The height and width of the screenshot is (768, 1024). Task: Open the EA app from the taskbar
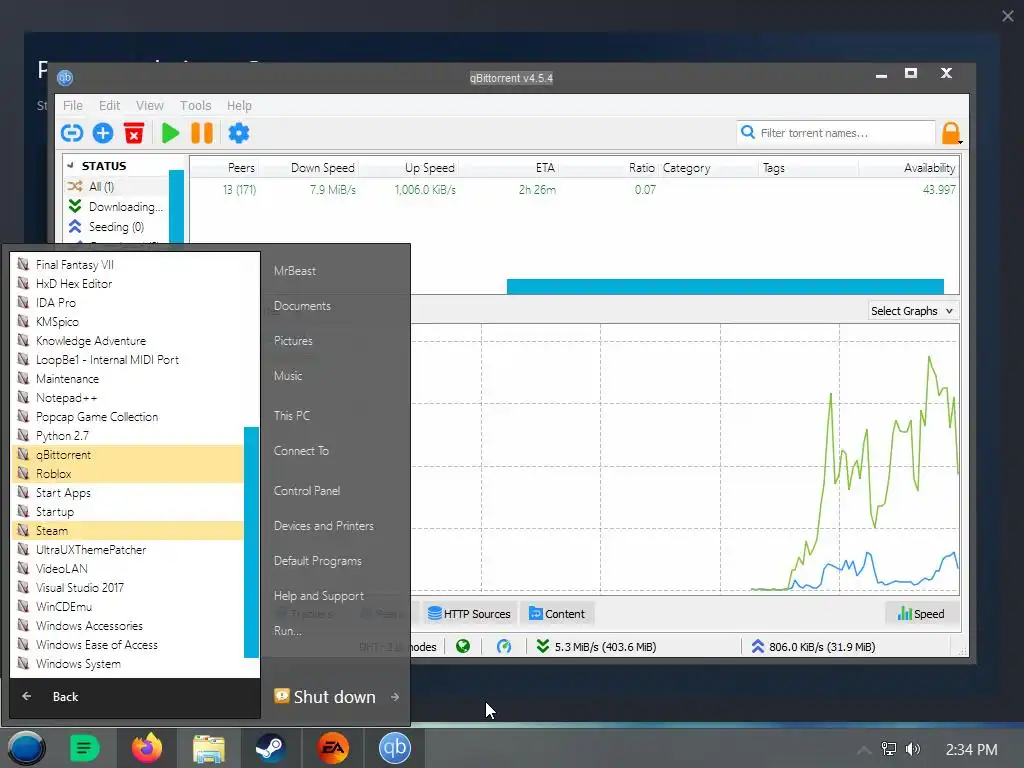pos(332,748)
